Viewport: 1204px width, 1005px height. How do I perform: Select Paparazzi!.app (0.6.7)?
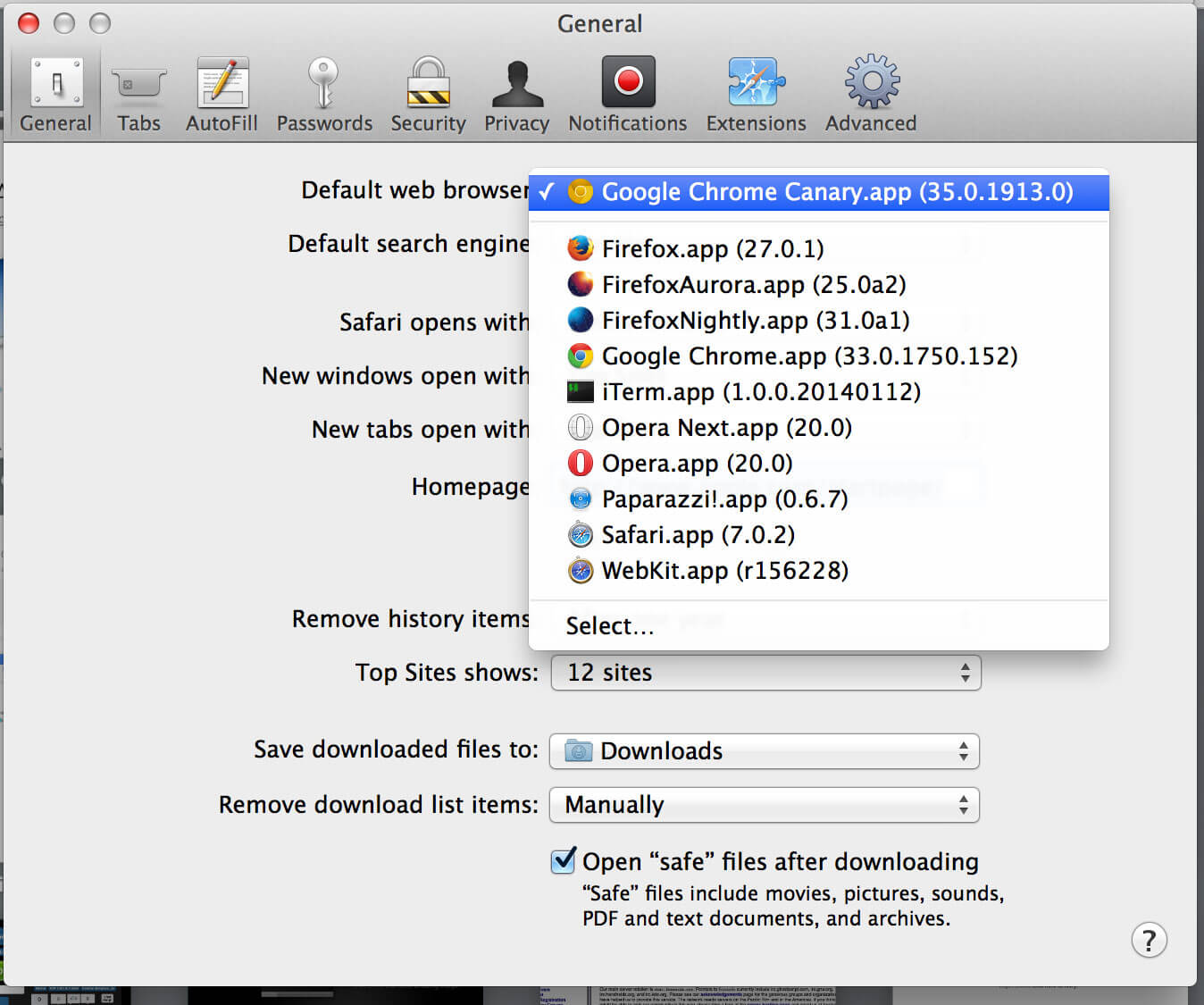coord(819,498)
